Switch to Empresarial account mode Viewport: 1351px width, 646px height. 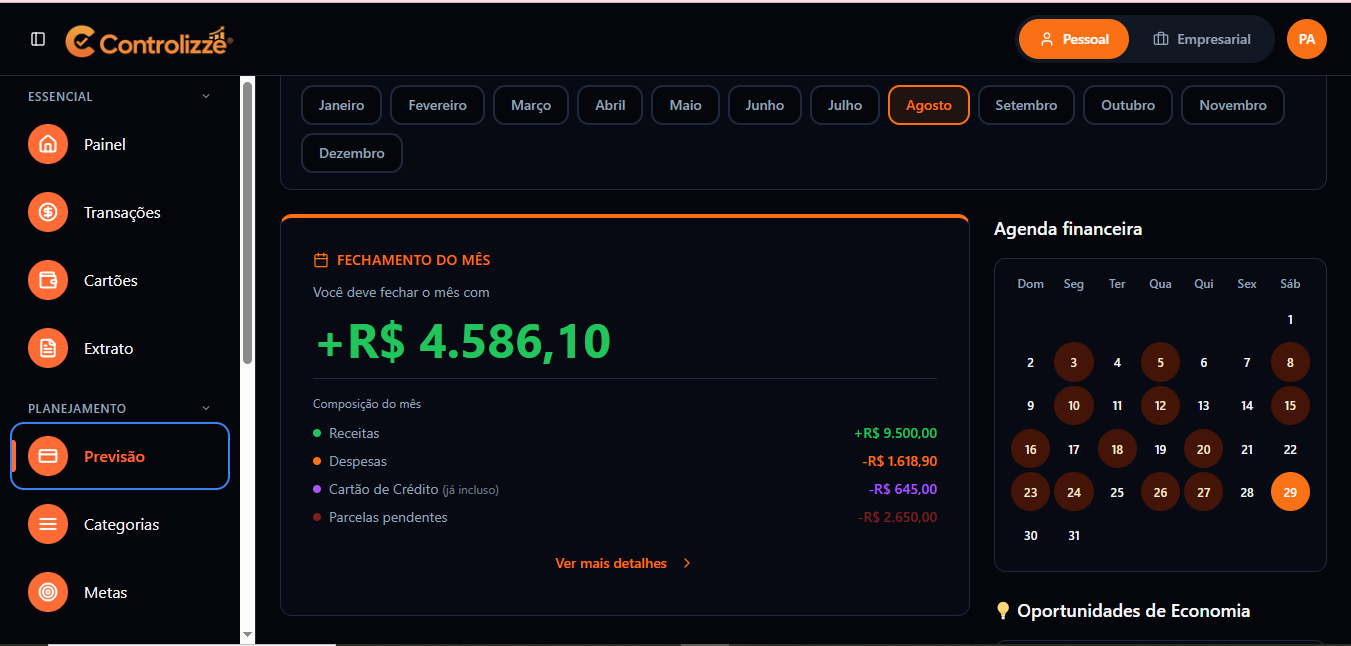pyautogui.click(x=1202, y=39)
